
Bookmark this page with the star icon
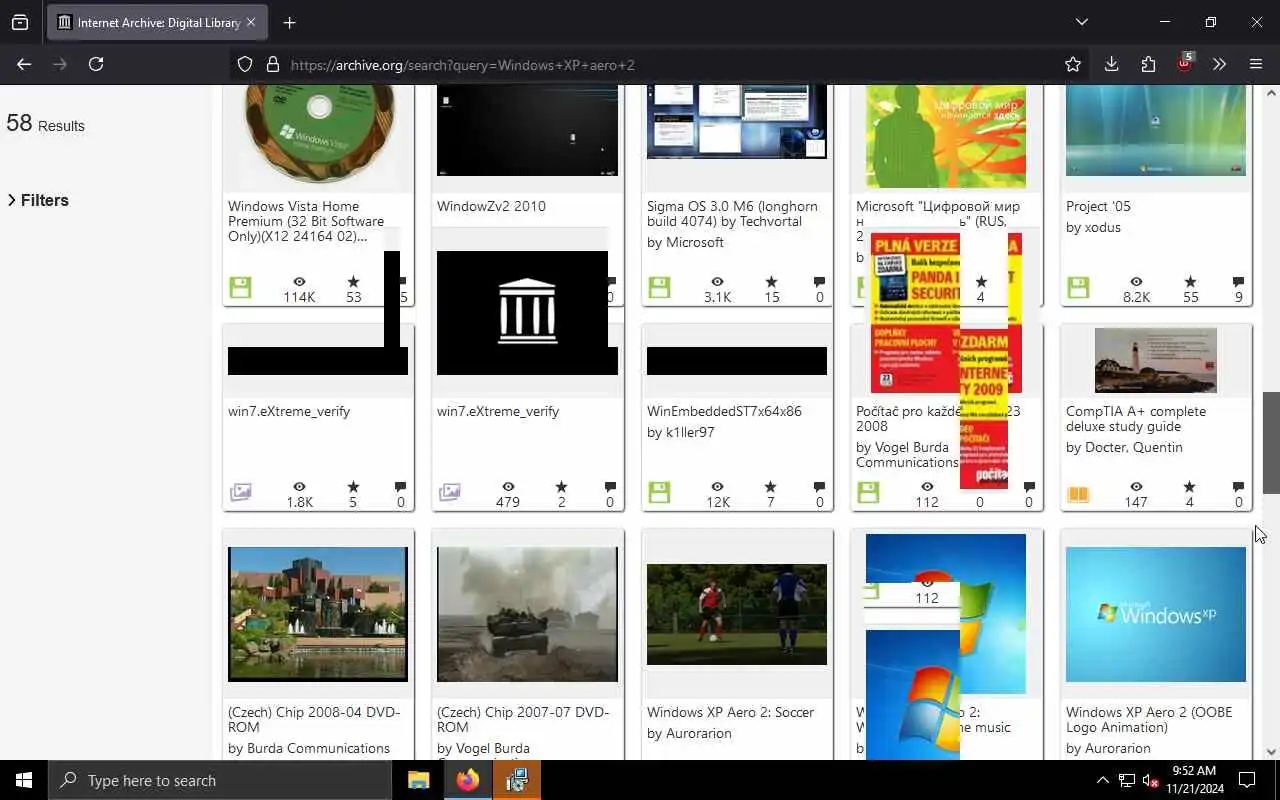[1073, 64]
